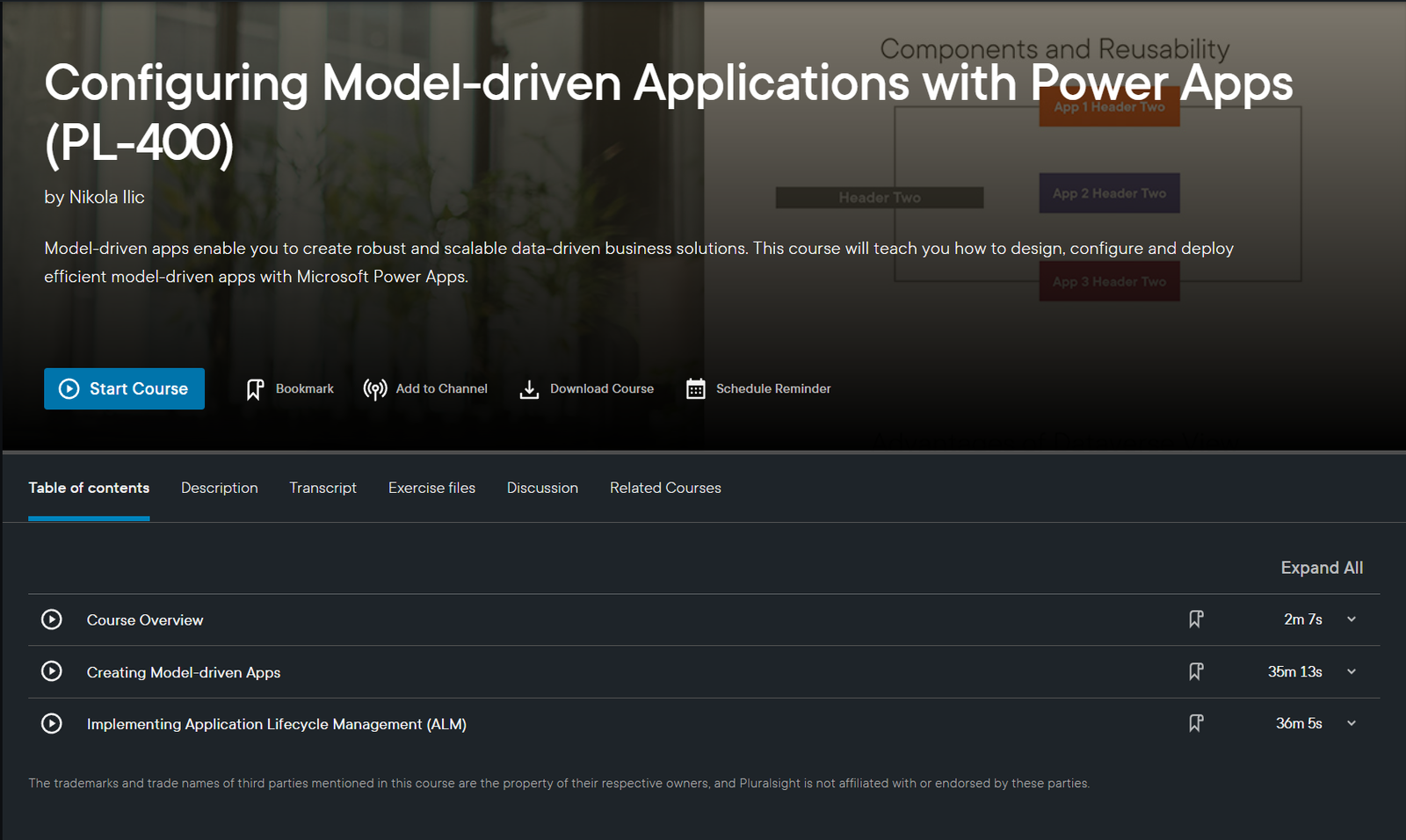Expand the Creating Model-driven Apps chevron

(1352, 671)
